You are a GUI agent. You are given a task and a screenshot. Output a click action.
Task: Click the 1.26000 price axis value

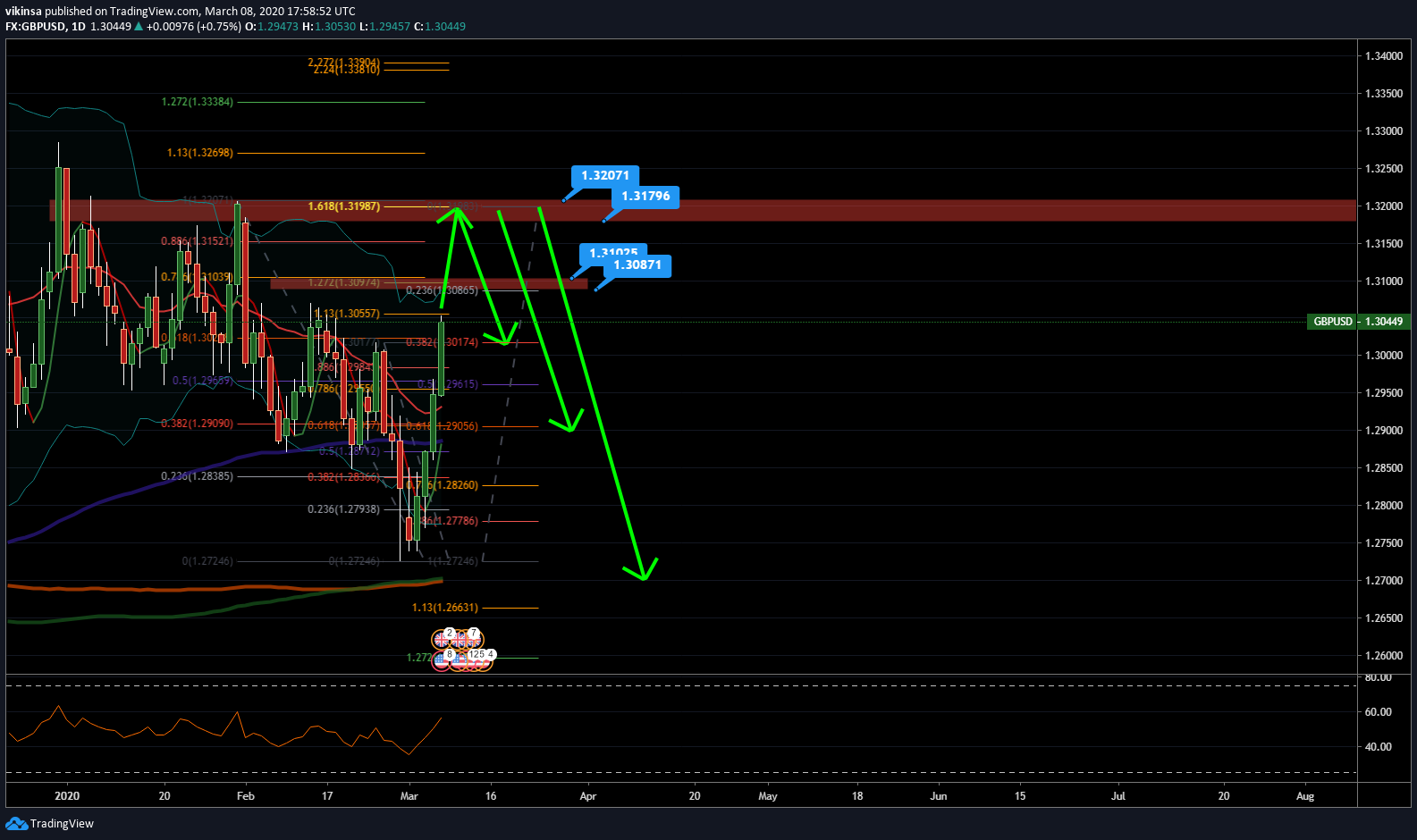[x=1384, y=656]
